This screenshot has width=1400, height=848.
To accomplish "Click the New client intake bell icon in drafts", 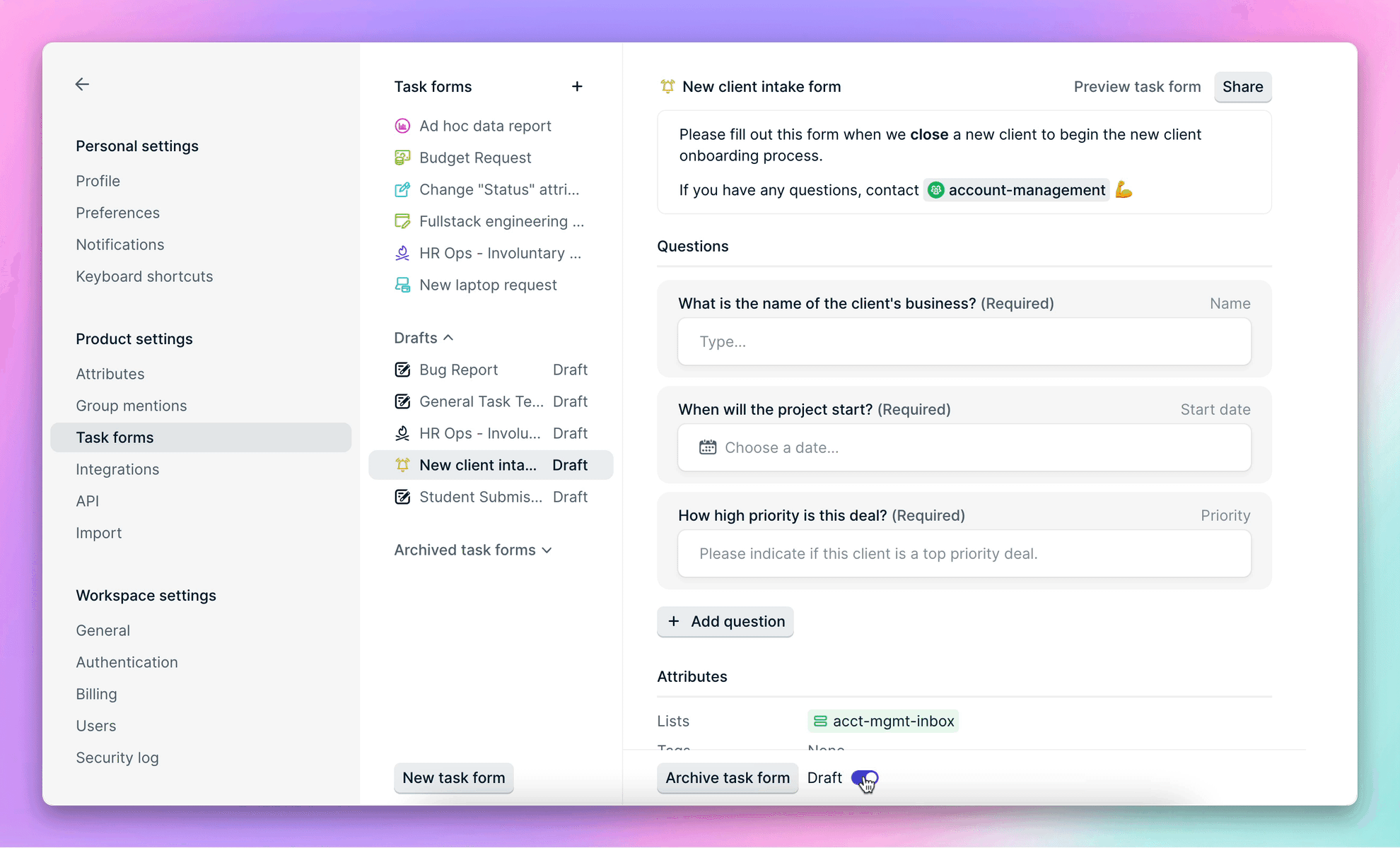I will tap(402, 465).
